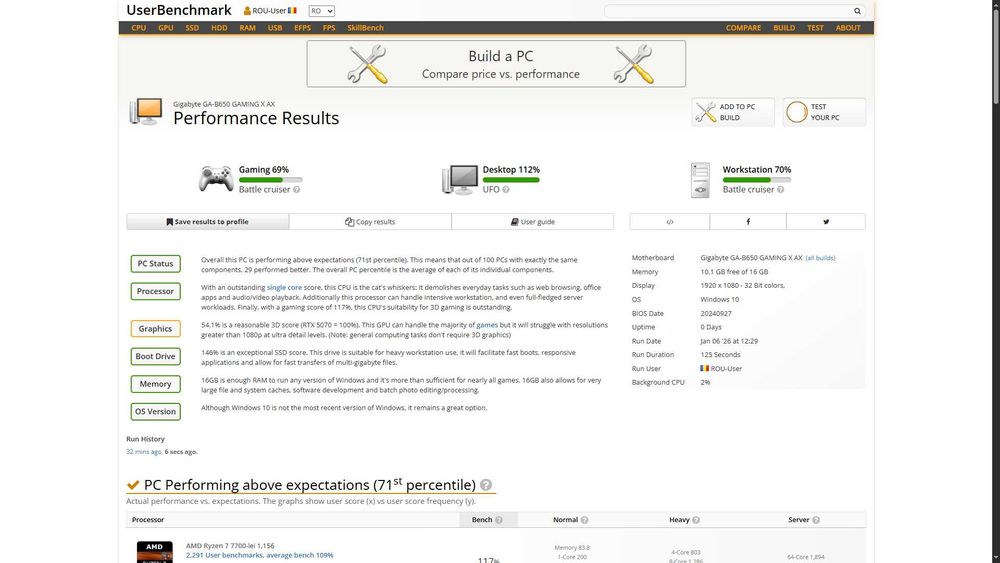
Task: Open the single core link
Action: pyautogui.click(x=284, y=288)
